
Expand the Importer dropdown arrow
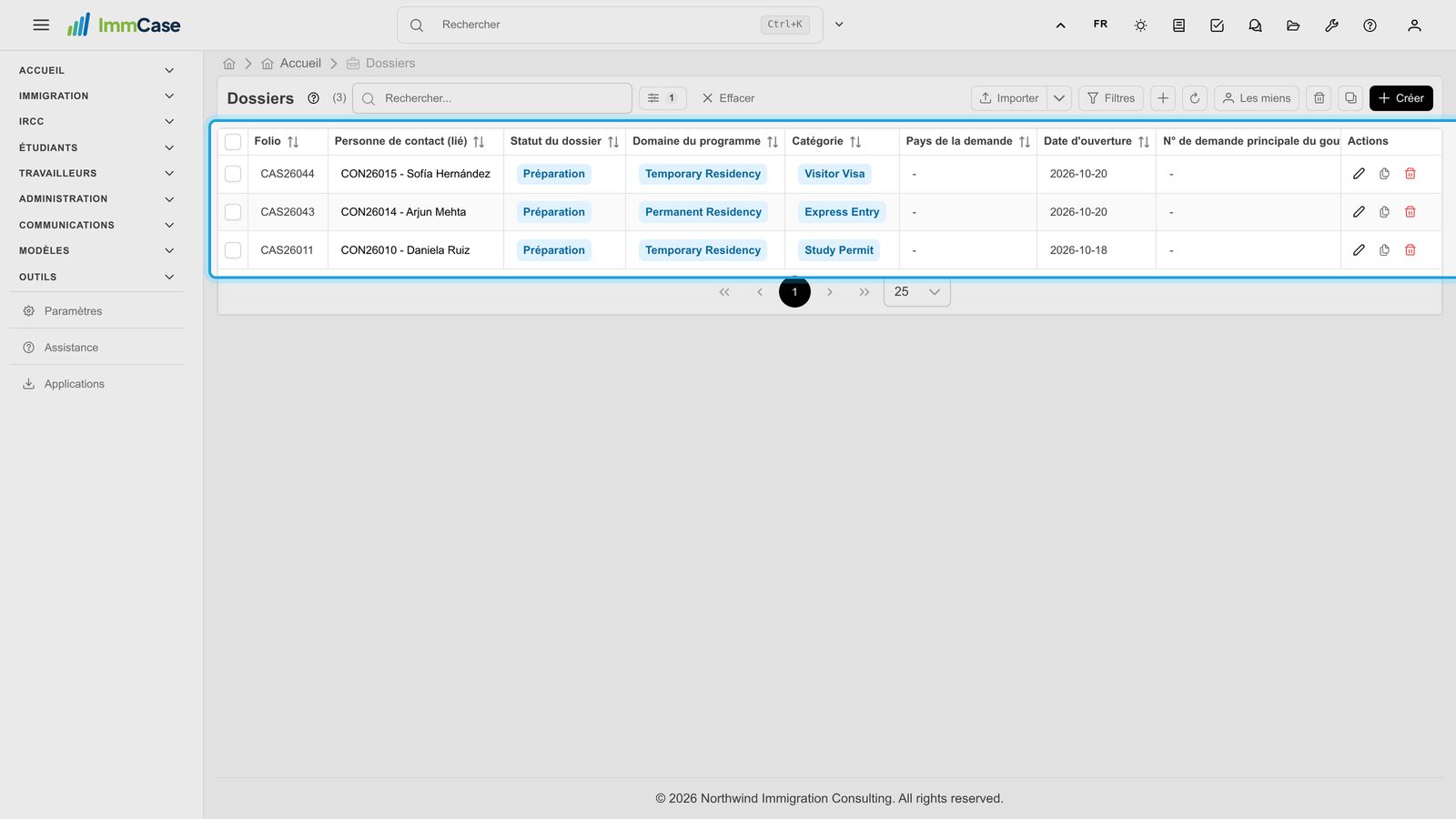click(1059, 98)
